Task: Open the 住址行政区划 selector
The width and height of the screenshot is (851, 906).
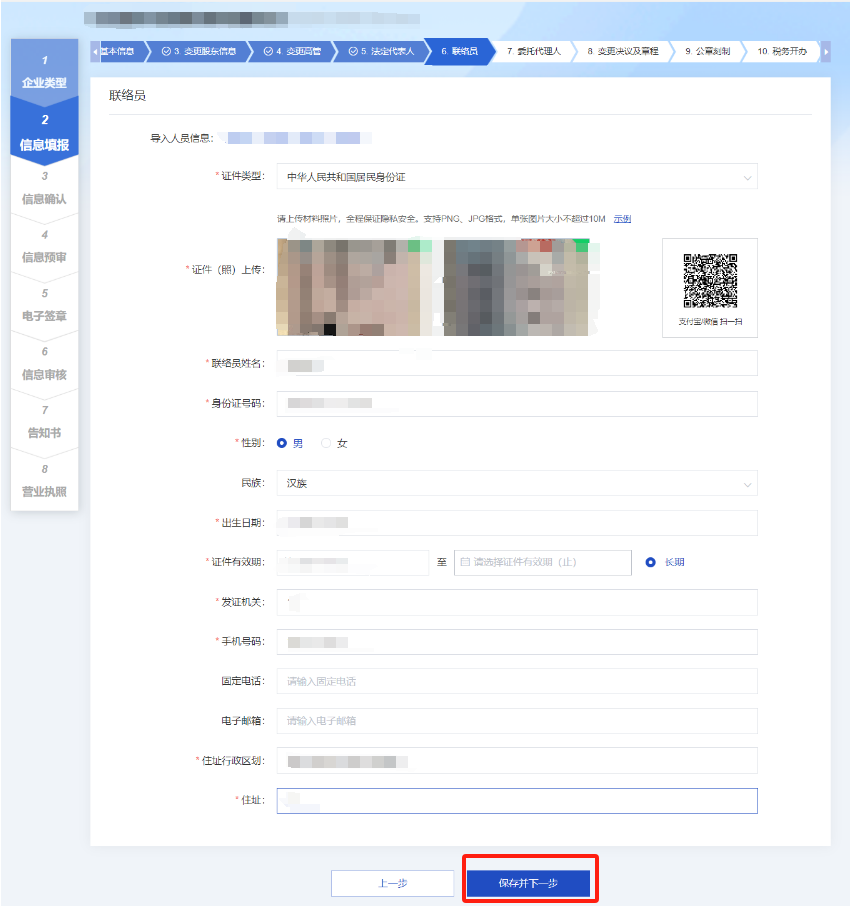Action: [516, 761]
